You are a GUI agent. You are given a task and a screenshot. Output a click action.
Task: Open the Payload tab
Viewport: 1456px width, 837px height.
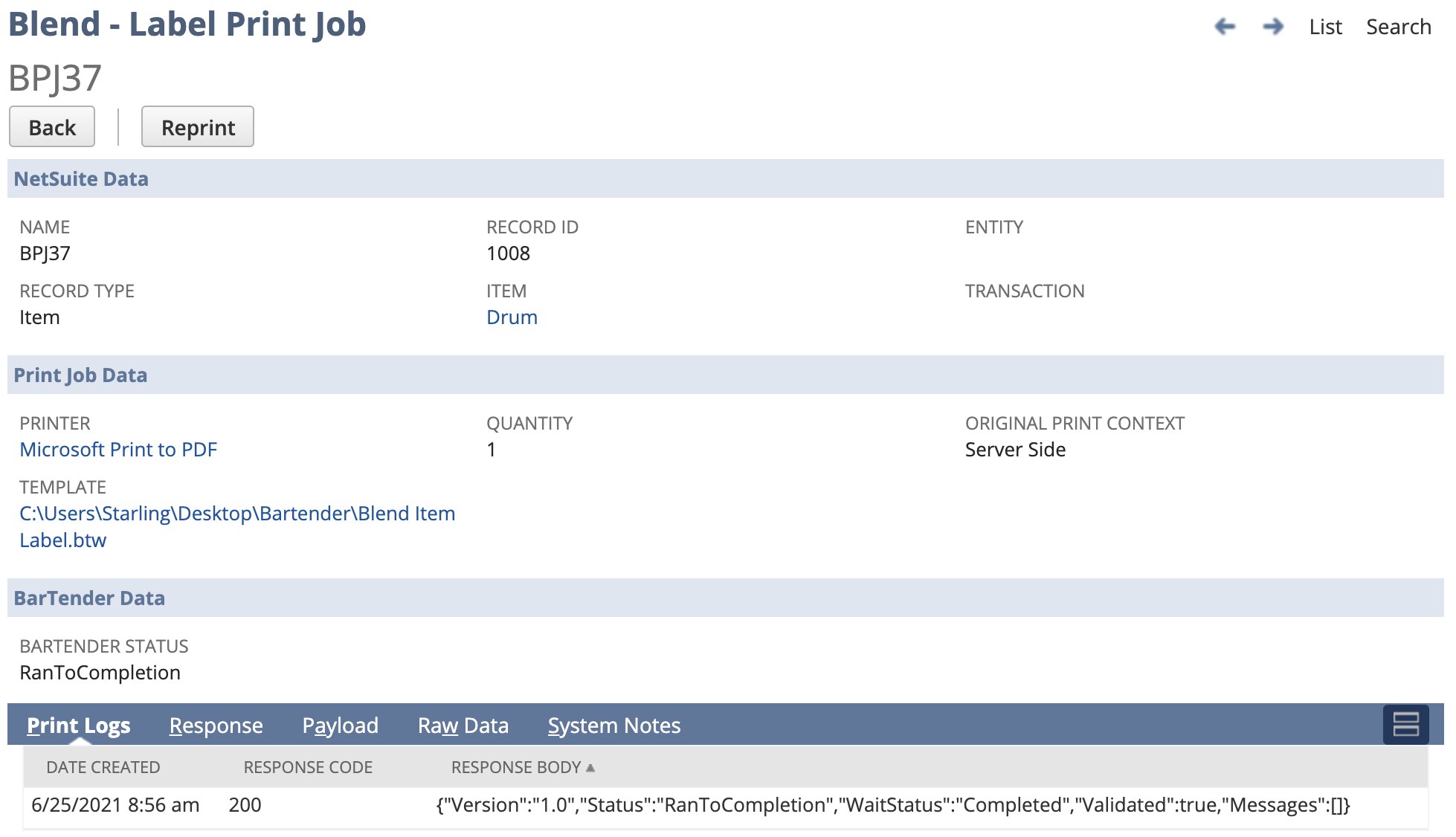pos(340,725)
